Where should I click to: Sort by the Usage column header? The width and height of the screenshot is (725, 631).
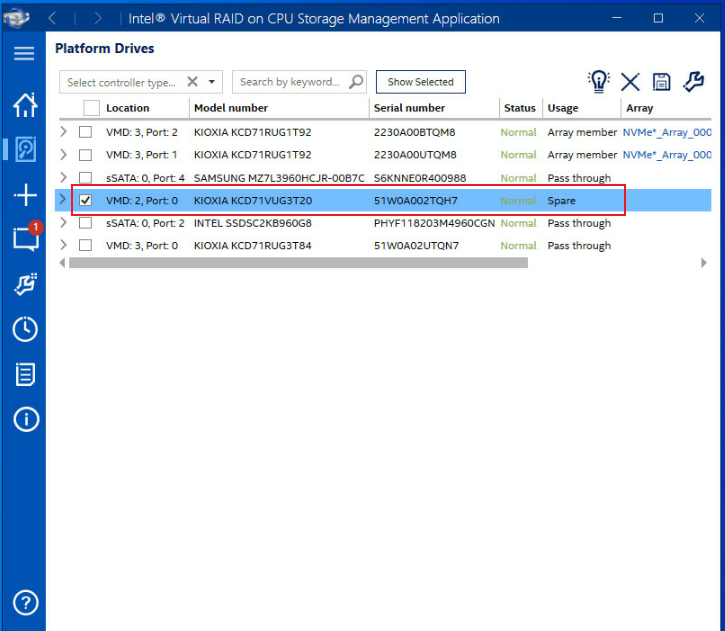point(563,108)
